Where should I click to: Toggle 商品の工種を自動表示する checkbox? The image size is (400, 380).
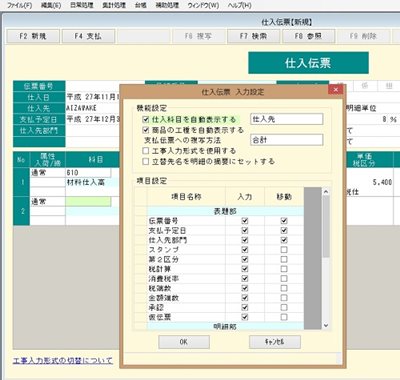point(146,130)
